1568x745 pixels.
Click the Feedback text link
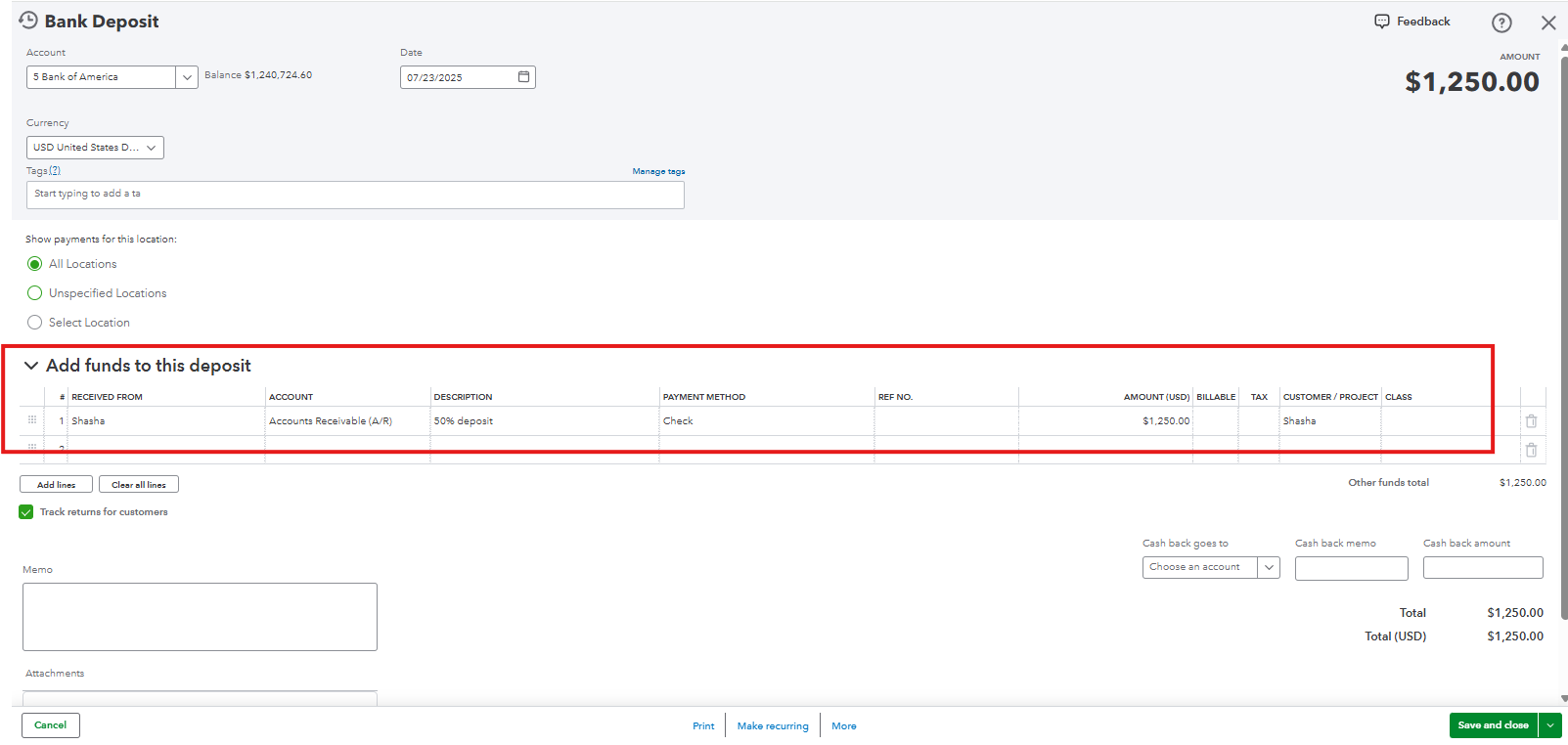coord(1423,22)
